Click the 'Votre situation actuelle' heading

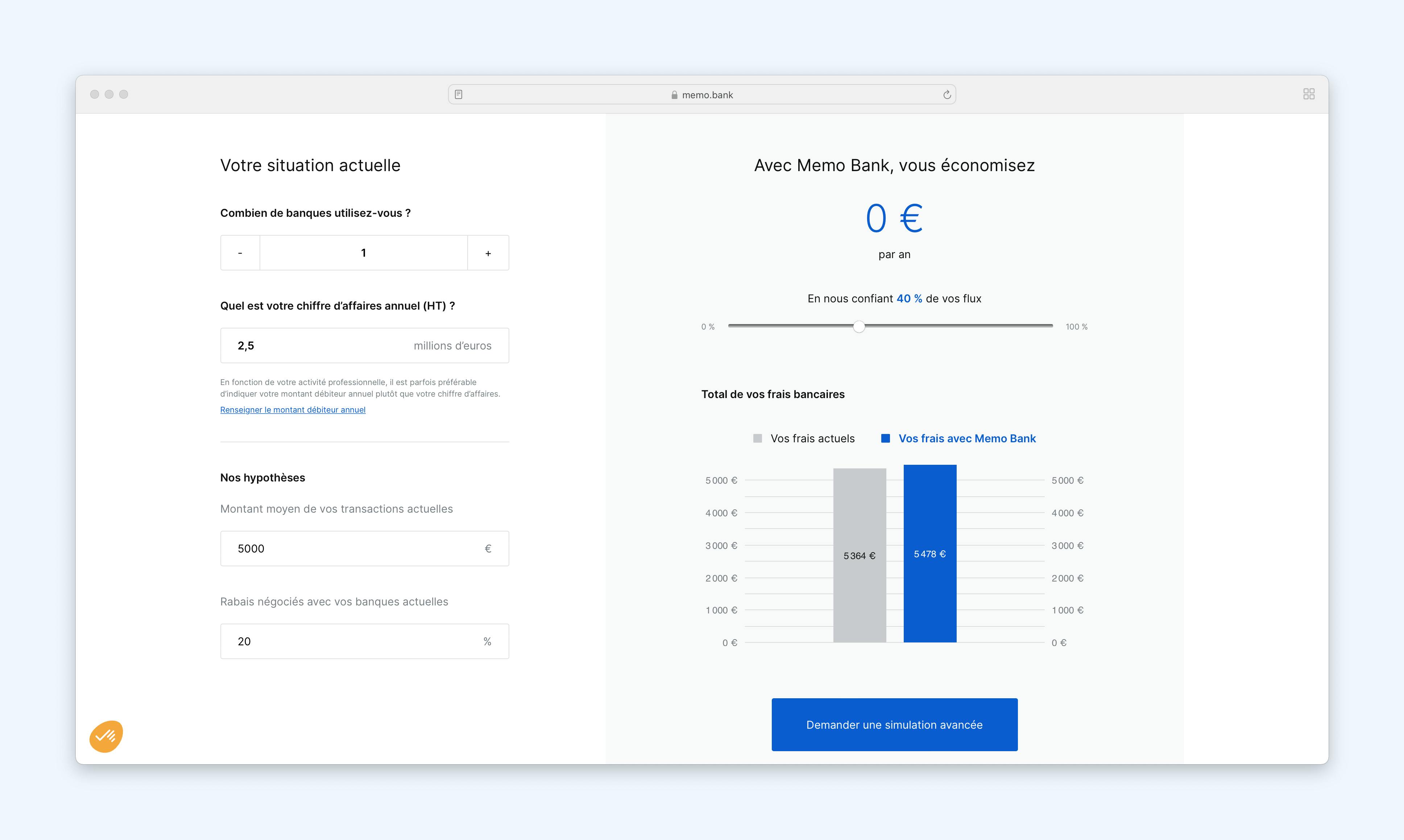click(x=310, y=165)
